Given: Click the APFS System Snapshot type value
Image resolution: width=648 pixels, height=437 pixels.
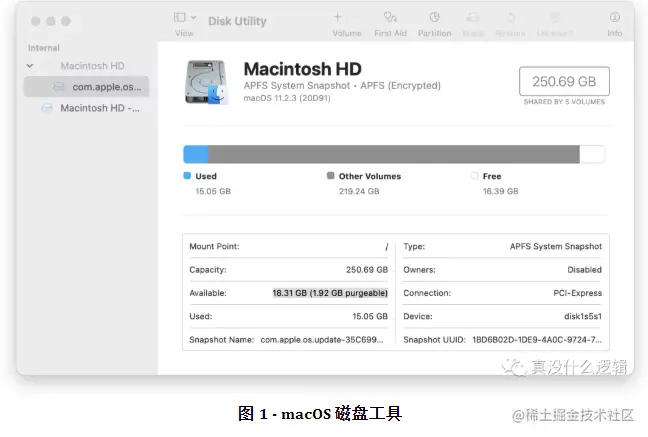Looking at the screenshot, I should coord(555,246).
